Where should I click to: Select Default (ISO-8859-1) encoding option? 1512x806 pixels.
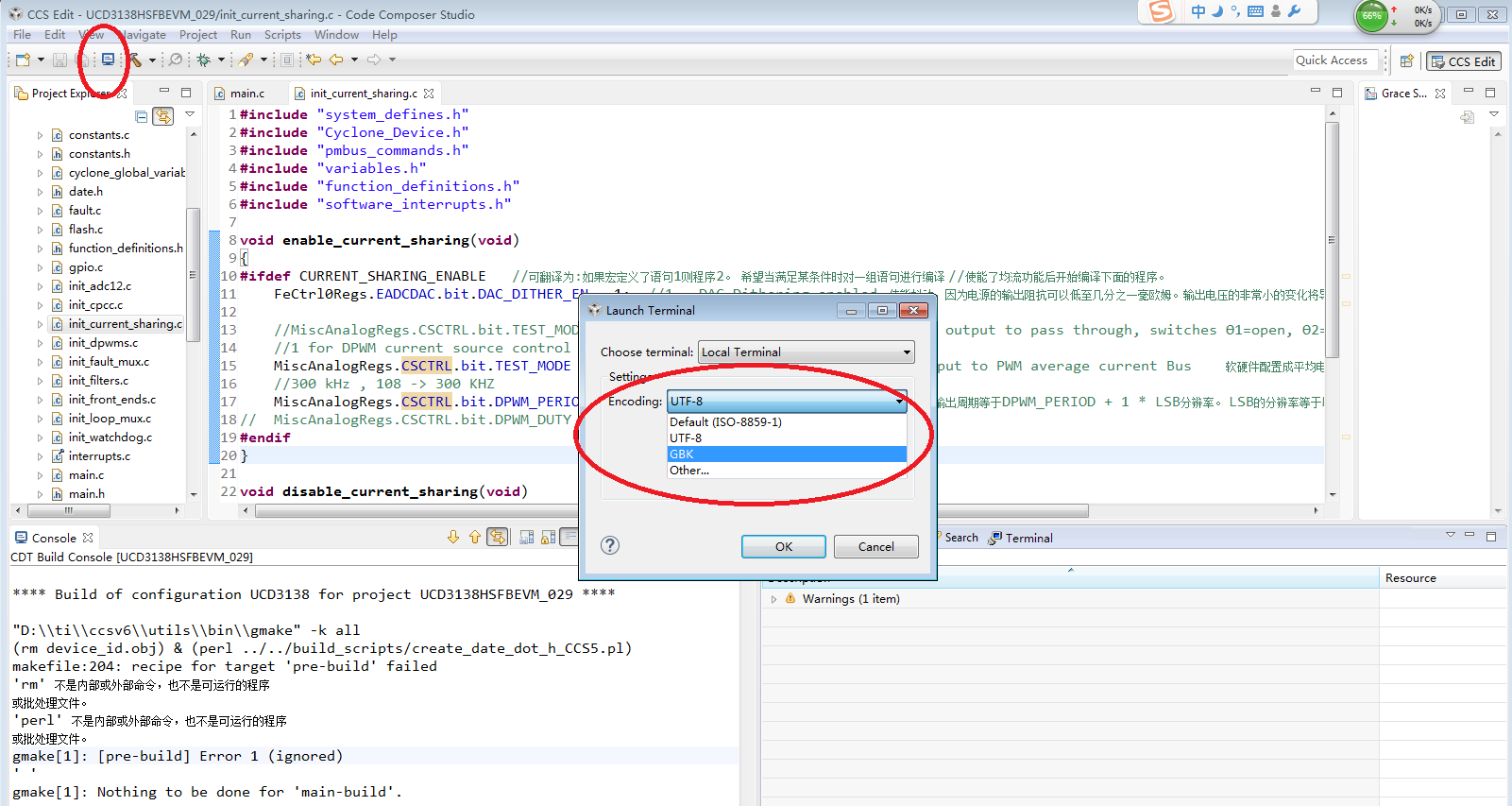787,422
